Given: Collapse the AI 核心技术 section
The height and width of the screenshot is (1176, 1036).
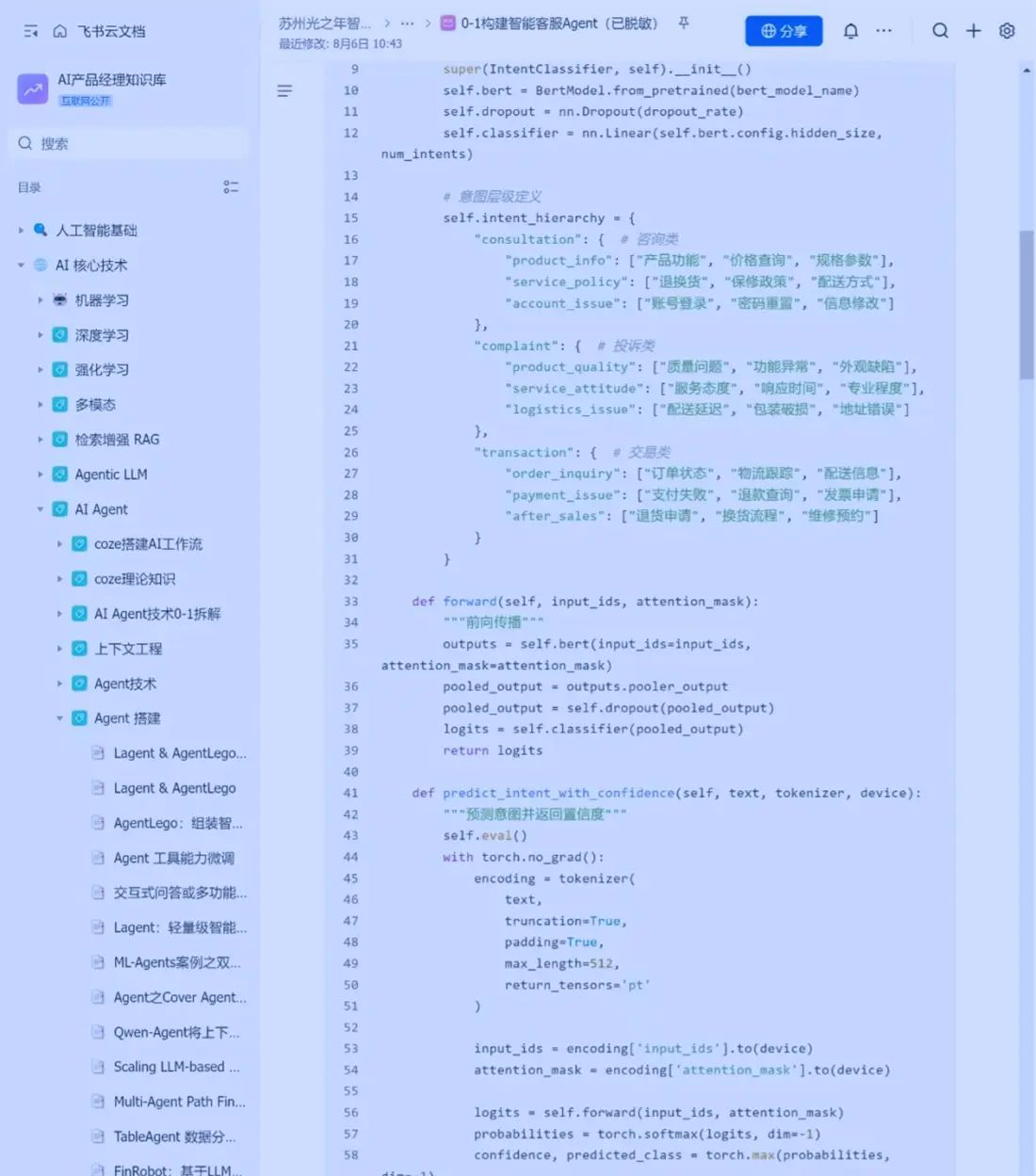Looking at the screenshot, I should tap(21, 266).
